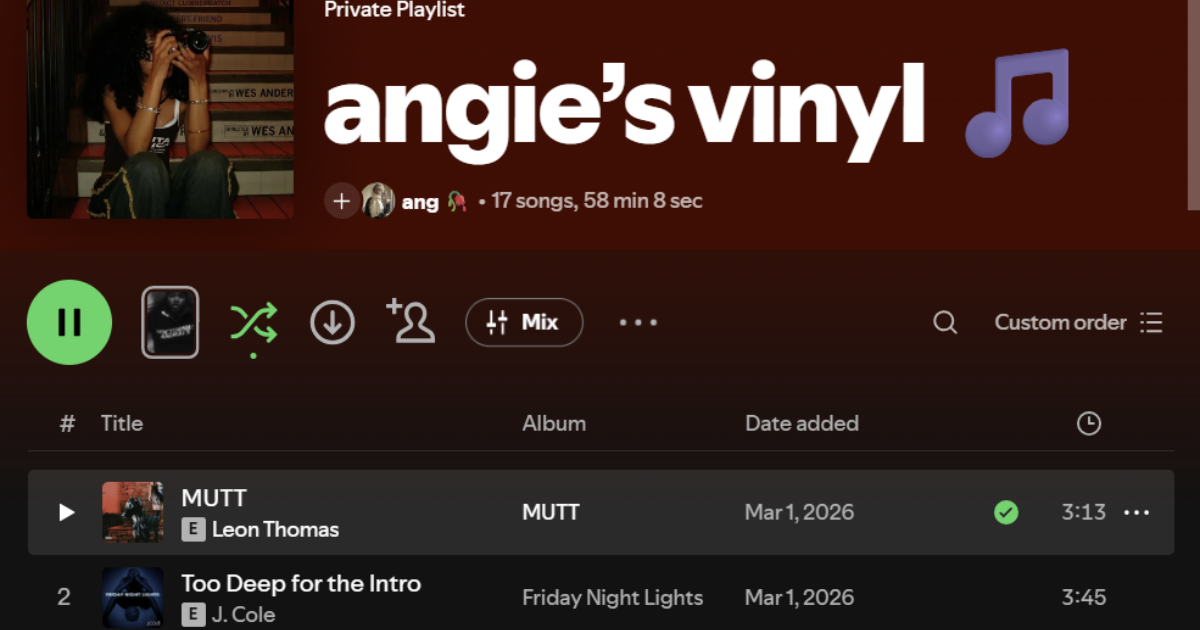1200x630 pixels.
Task: Open more options for the MUTT track
Action: (x=1137, y=512)
